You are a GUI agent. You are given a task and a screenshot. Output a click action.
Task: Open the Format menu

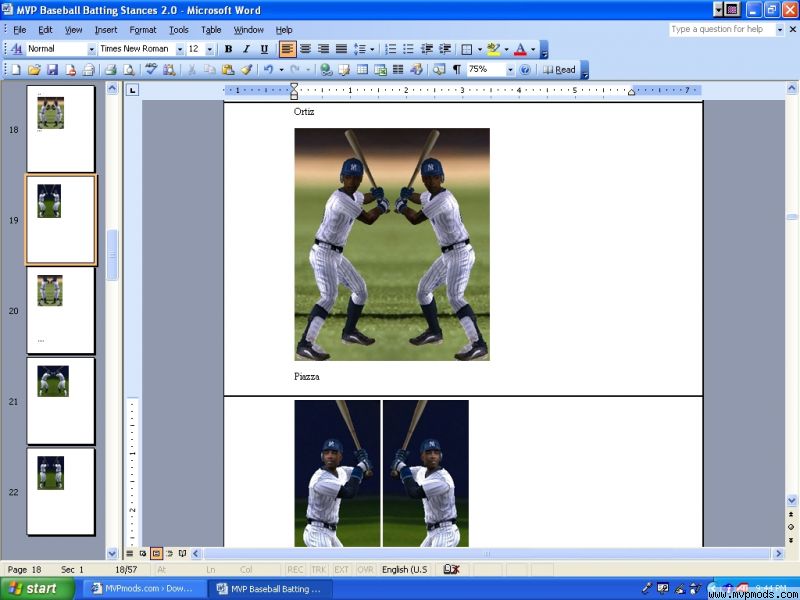[143, 30]
